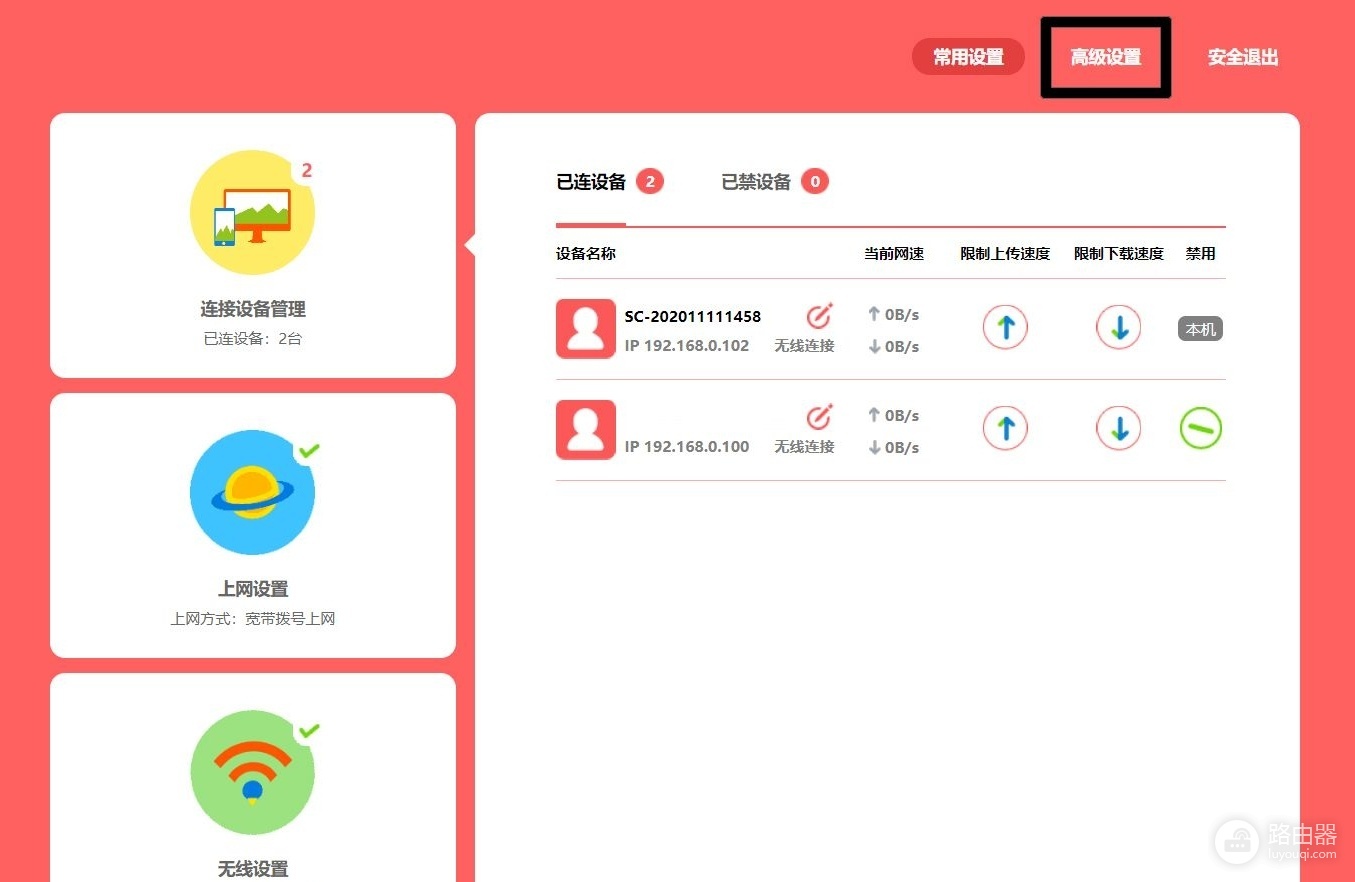This screenshot has height=882, width=1355.
Task: Open the connected devices management icon
Action: [252, 212]
